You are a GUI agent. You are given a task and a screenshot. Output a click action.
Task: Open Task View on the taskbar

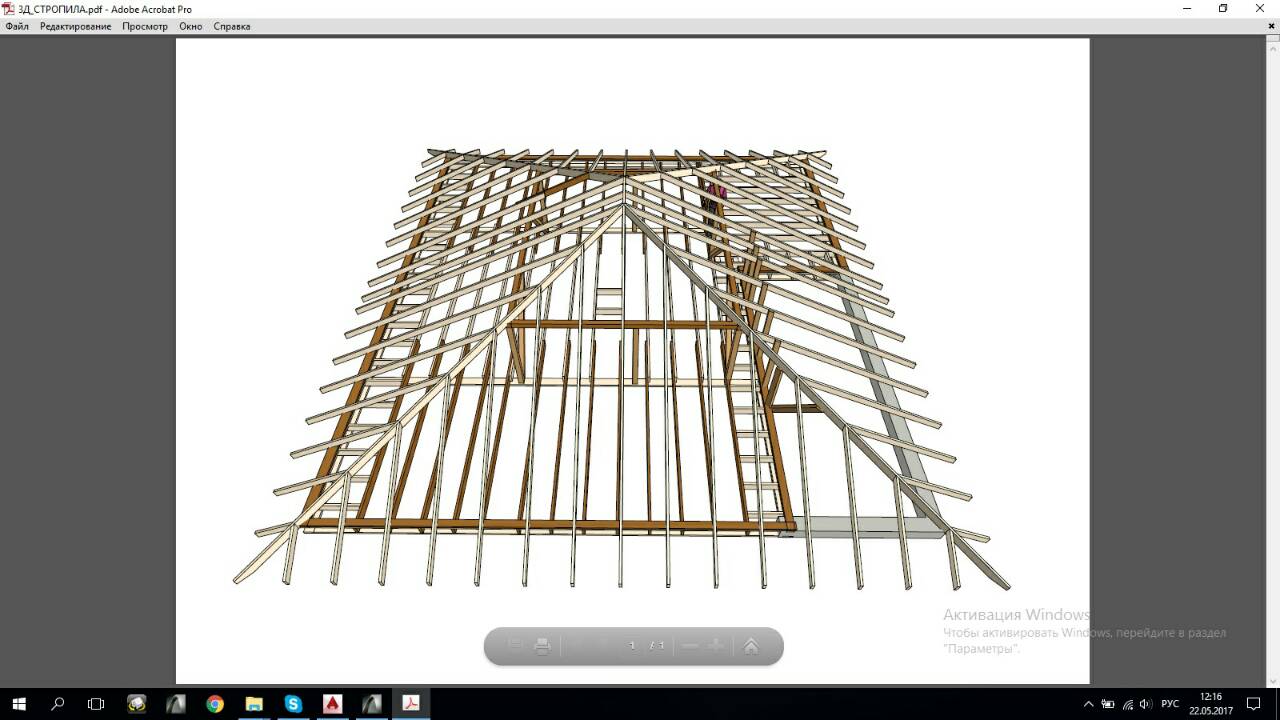(x=96, y=704)
